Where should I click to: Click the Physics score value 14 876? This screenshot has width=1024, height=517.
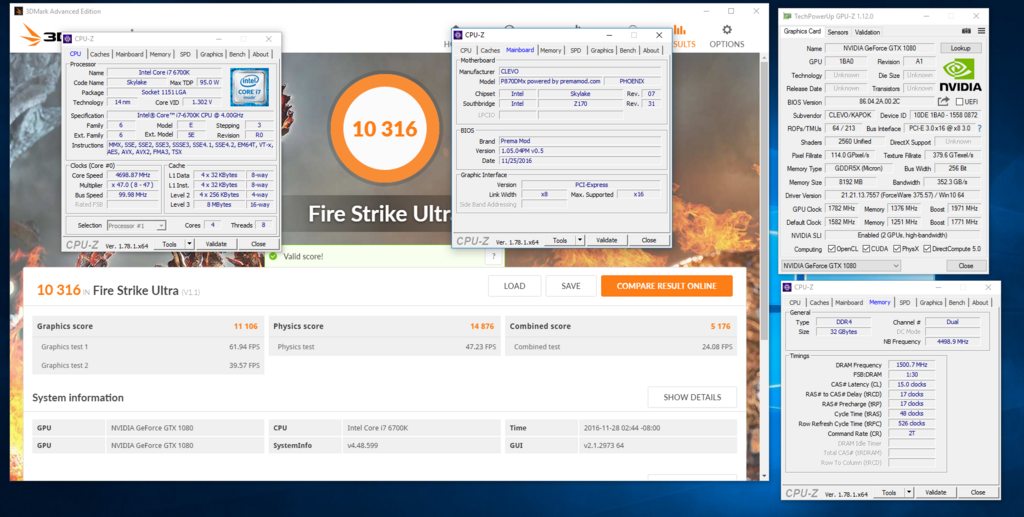click(482, 326)
